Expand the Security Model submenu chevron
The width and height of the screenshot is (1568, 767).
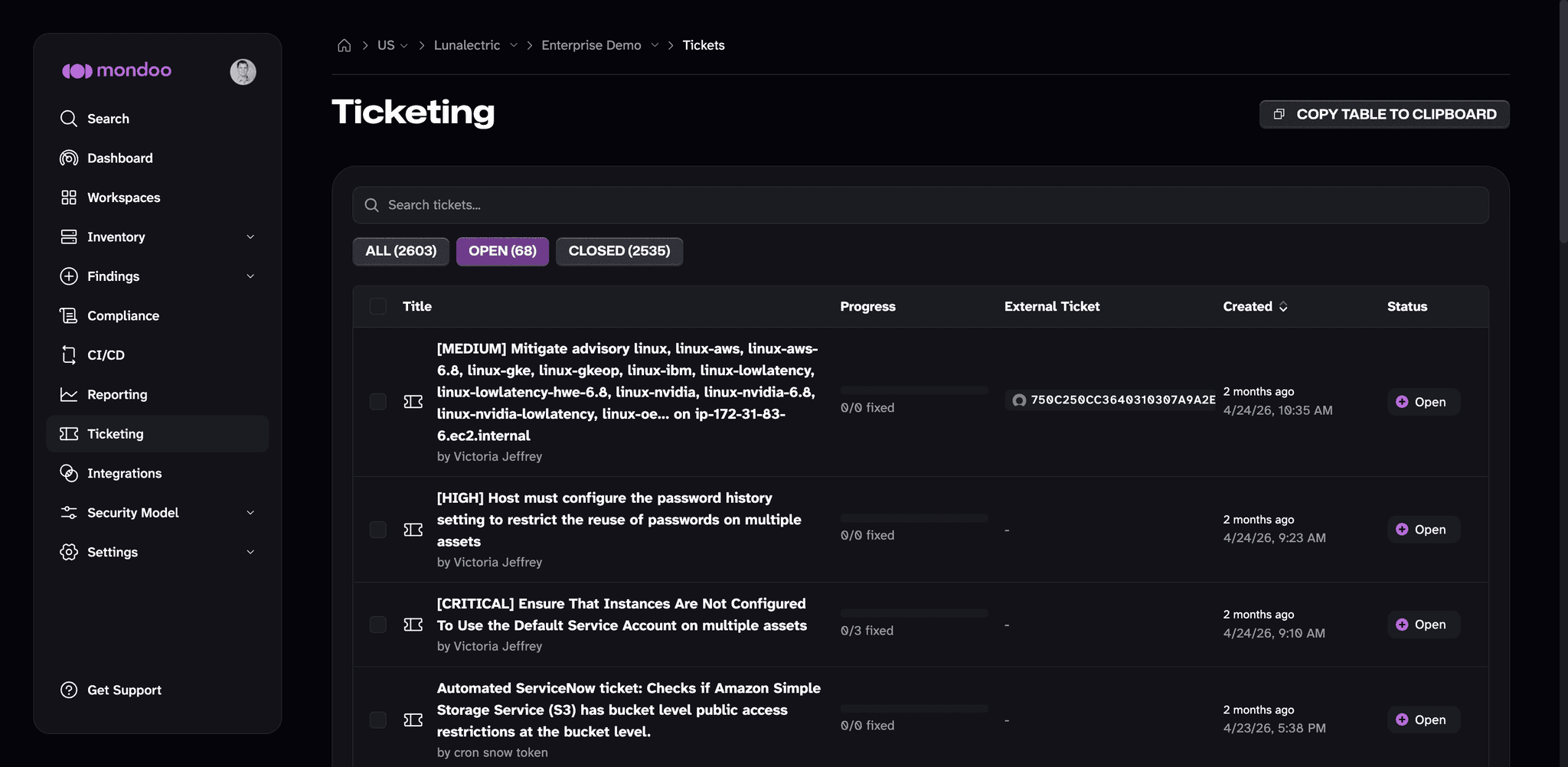[x=250, y=513]
